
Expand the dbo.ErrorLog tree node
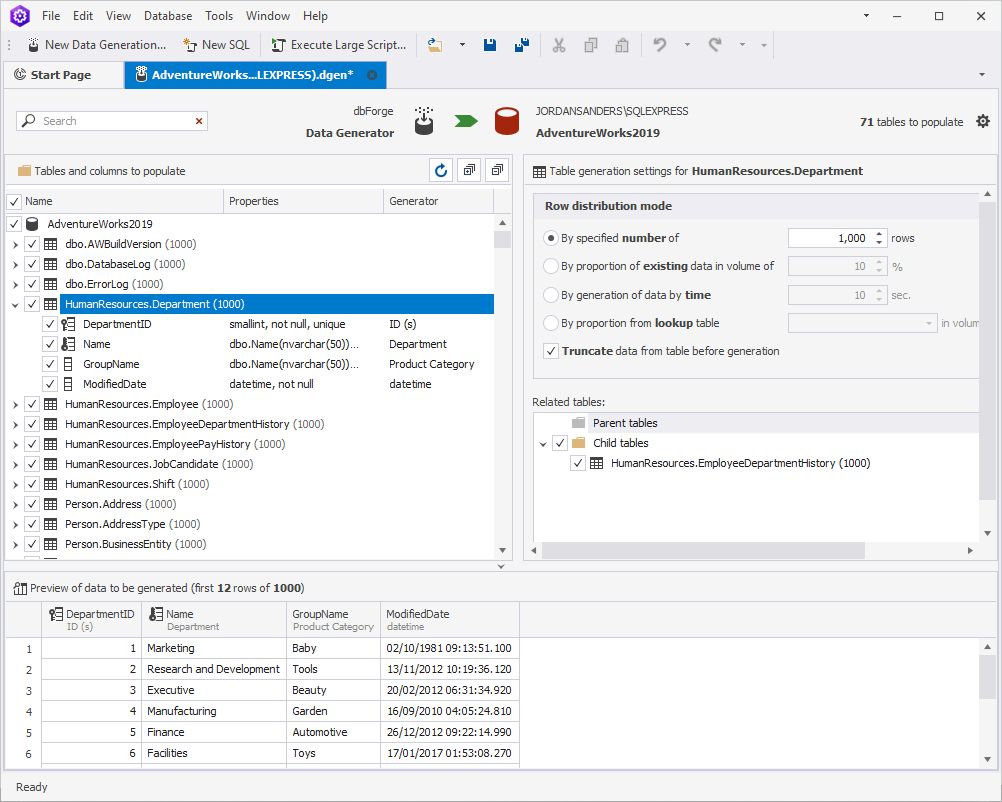tap(15, 284)
